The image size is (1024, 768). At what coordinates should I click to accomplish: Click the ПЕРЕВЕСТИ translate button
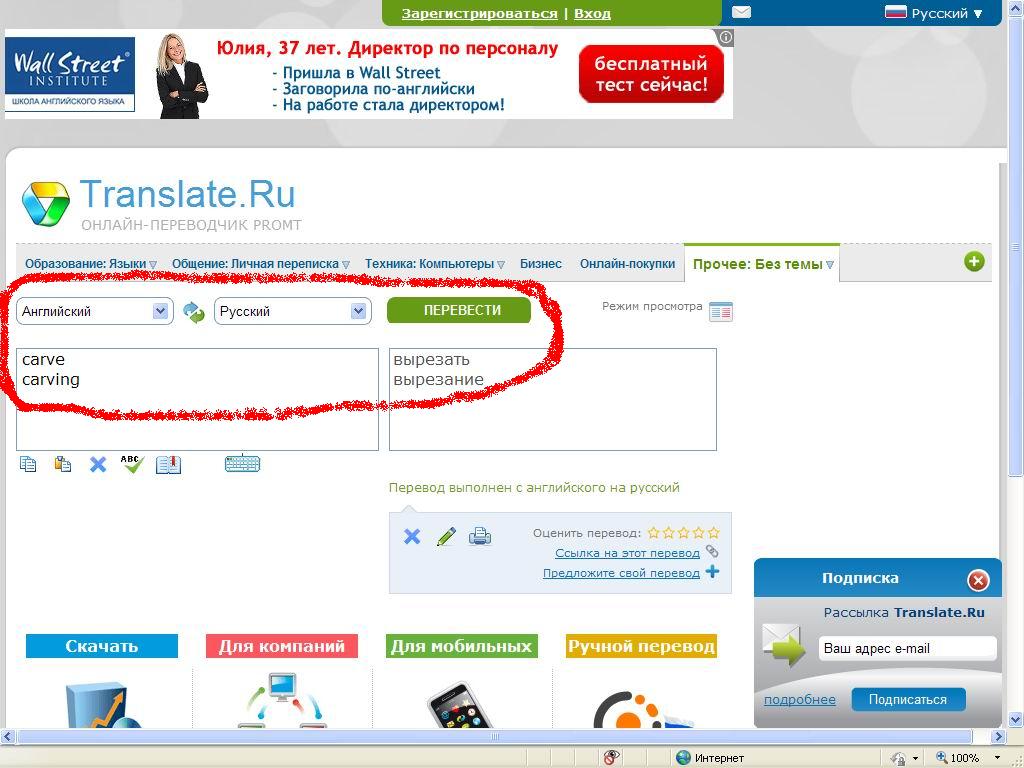pos(459,310)
